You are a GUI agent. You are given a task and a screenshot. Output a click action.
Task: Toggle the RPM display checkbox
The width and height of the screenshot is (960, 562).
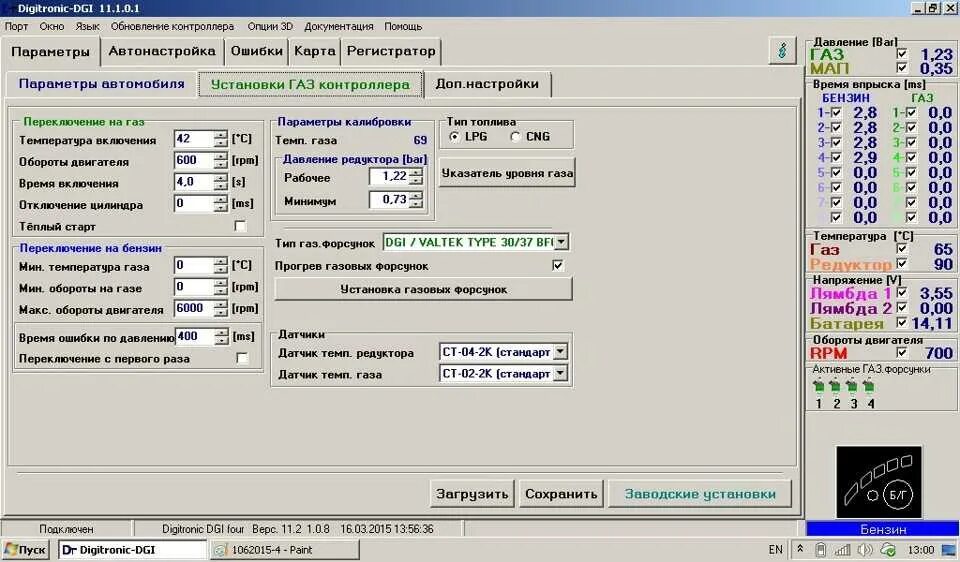[x=901, y=352]
